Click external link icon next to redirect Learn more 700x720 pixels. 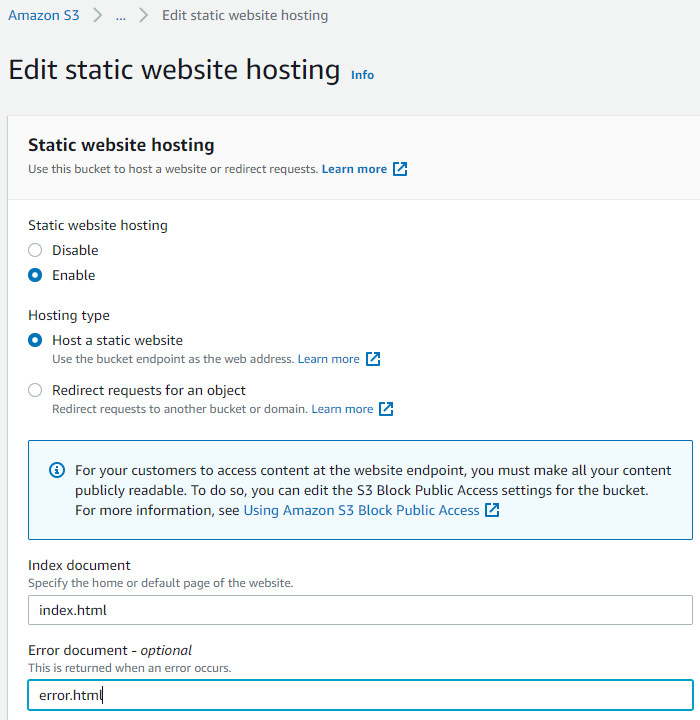386,409
